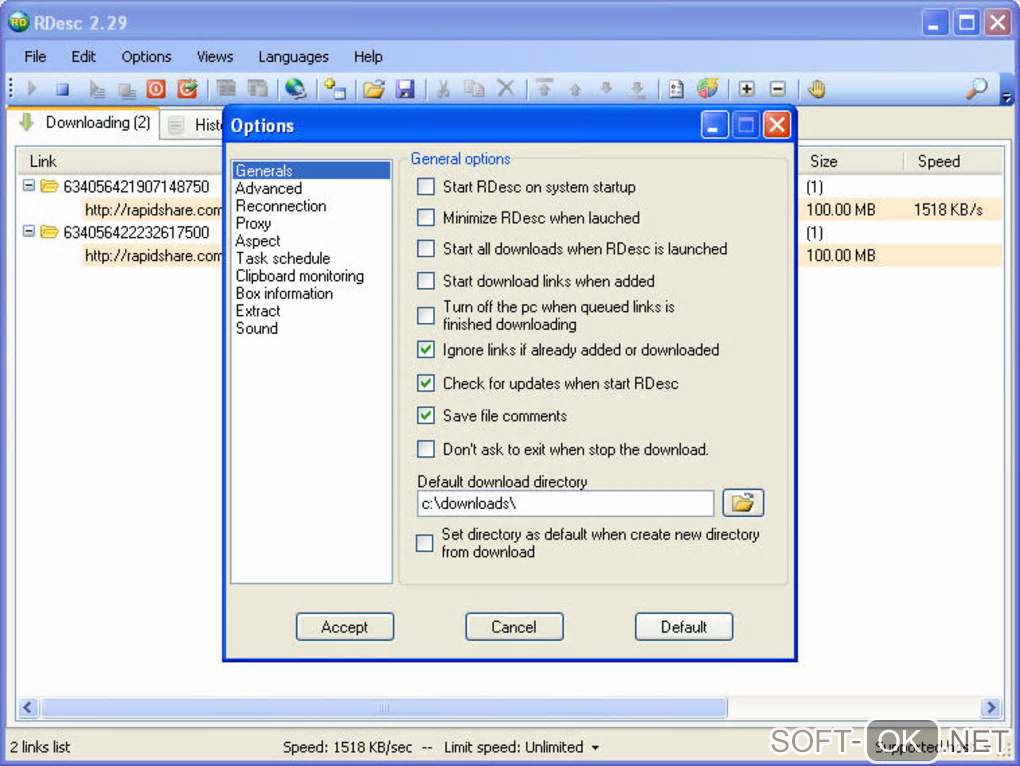Click the move down arrow toolbar icon
This screenshot has width=1020, height=766.
coord(606,88)
